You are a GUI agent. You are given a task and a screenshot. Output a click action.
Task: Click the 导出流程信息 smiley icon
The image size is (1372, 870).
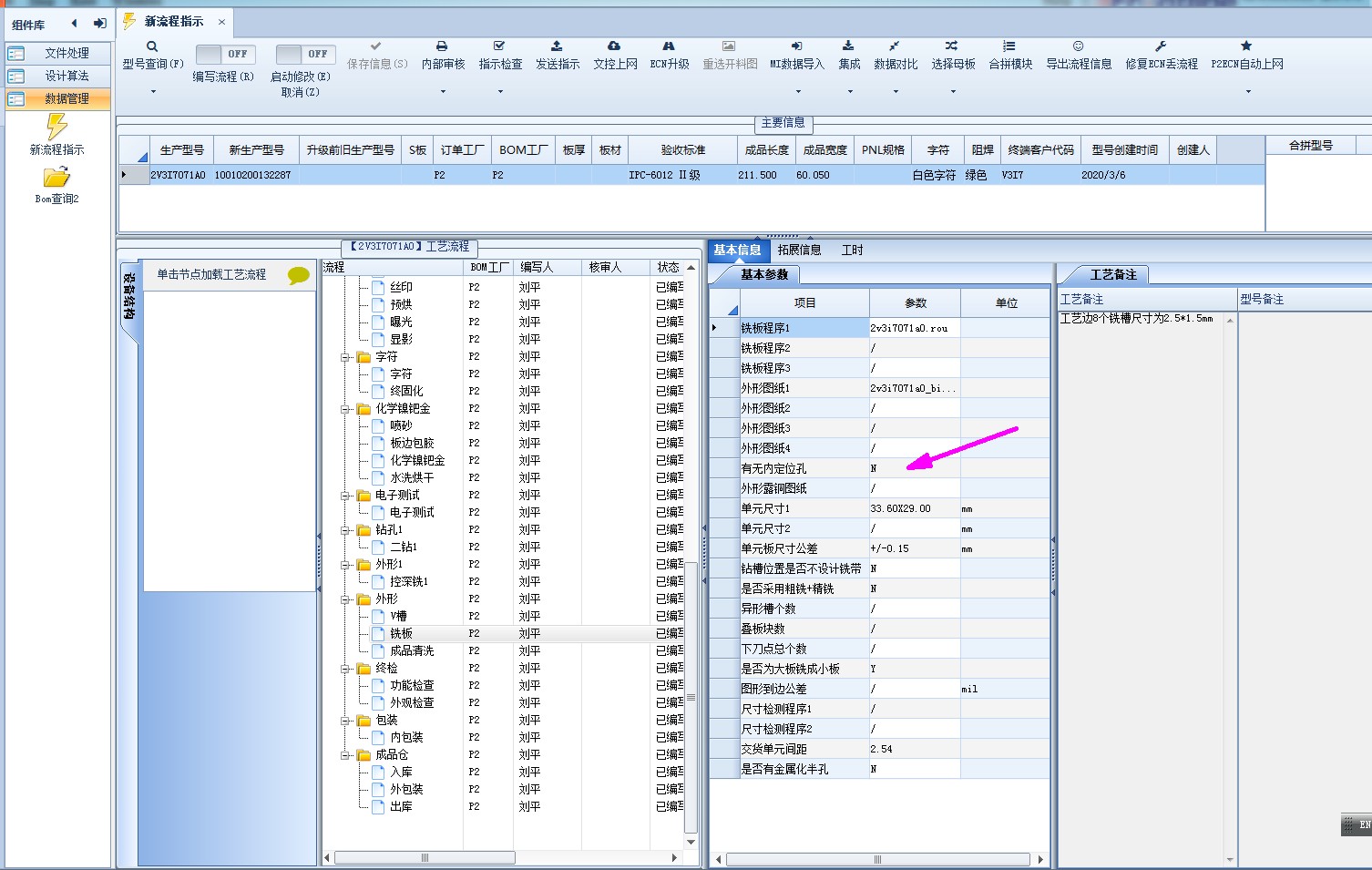click(1079, 46)
